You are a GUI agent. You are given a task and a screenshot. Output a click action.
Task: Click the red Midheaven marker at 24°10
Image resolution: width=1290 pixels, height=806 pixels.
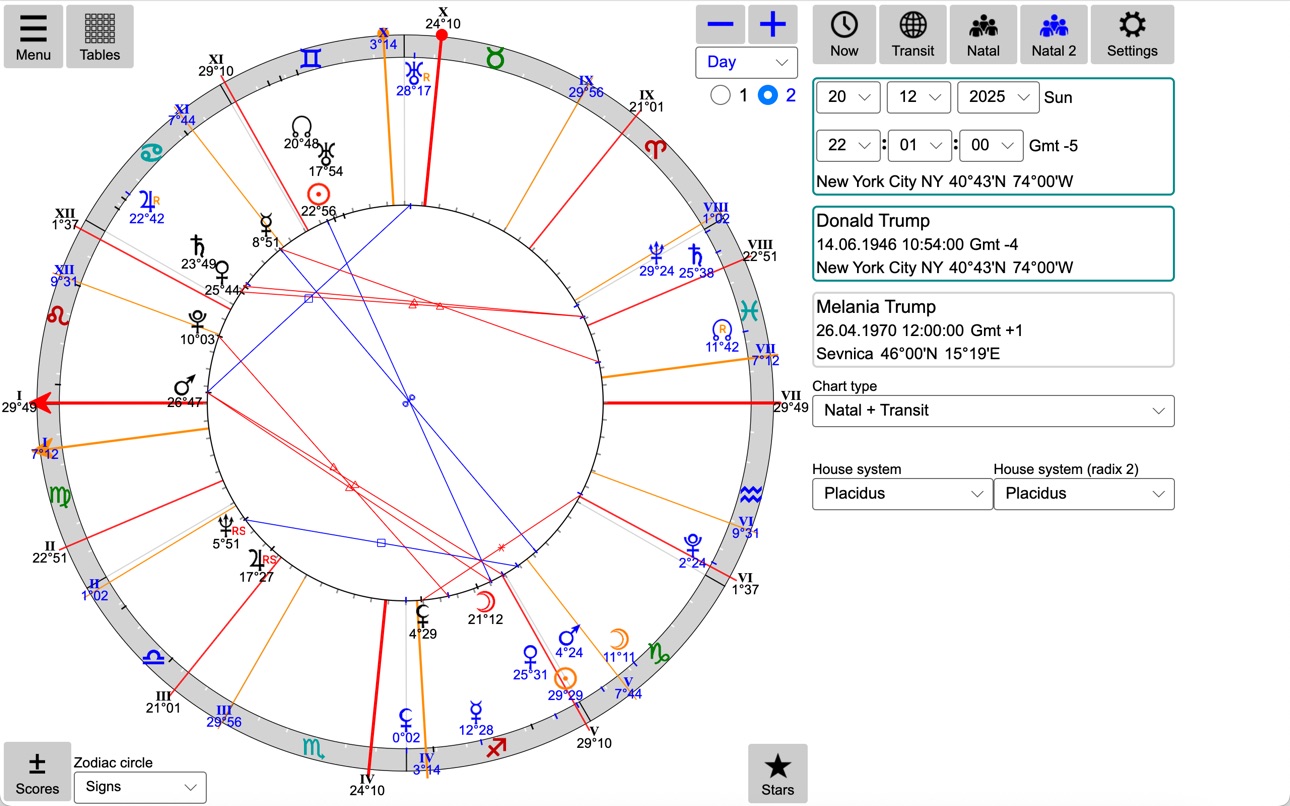coord(441,36)
